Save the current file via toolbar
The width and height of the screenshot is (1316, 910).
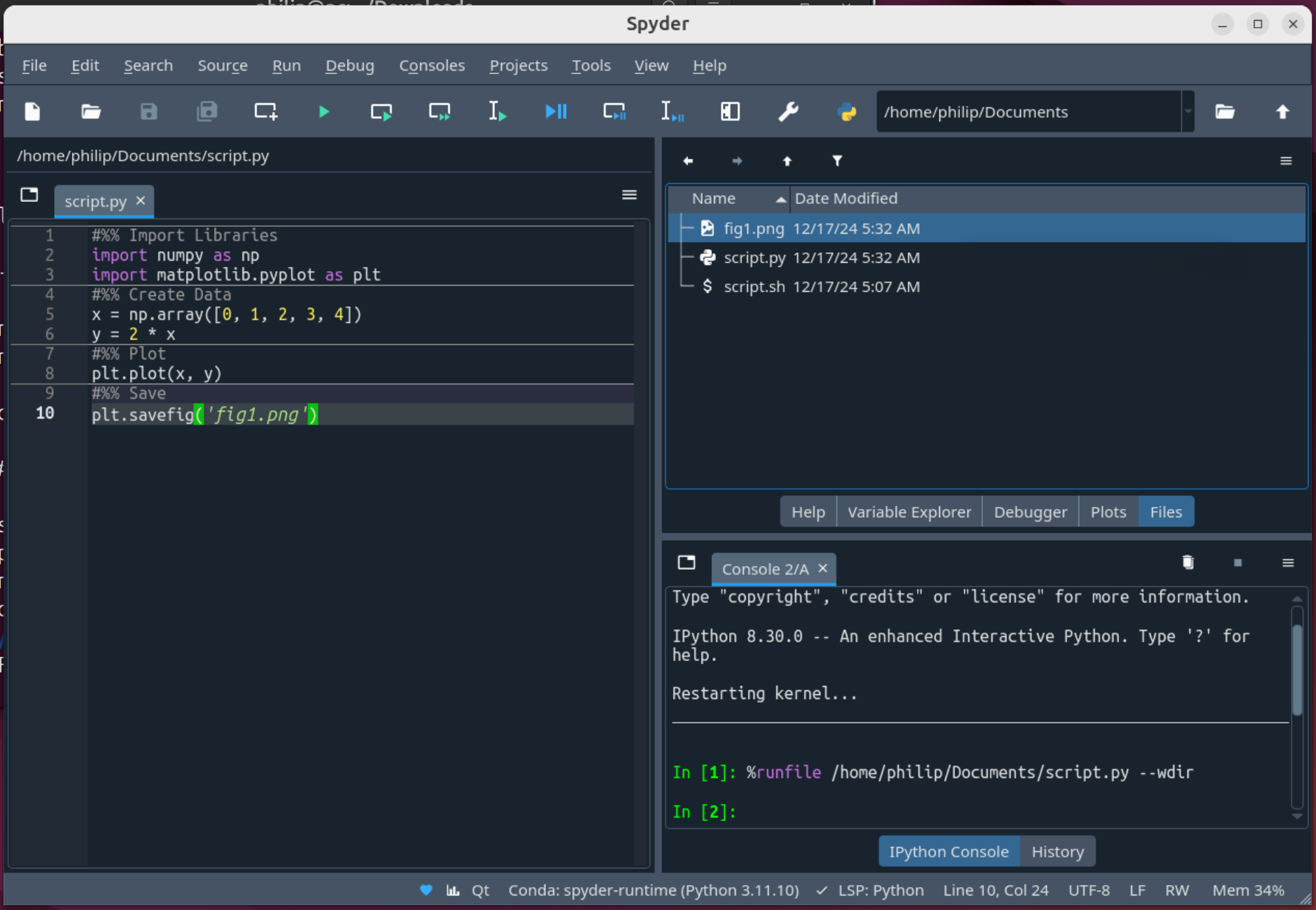pos(149,111)
